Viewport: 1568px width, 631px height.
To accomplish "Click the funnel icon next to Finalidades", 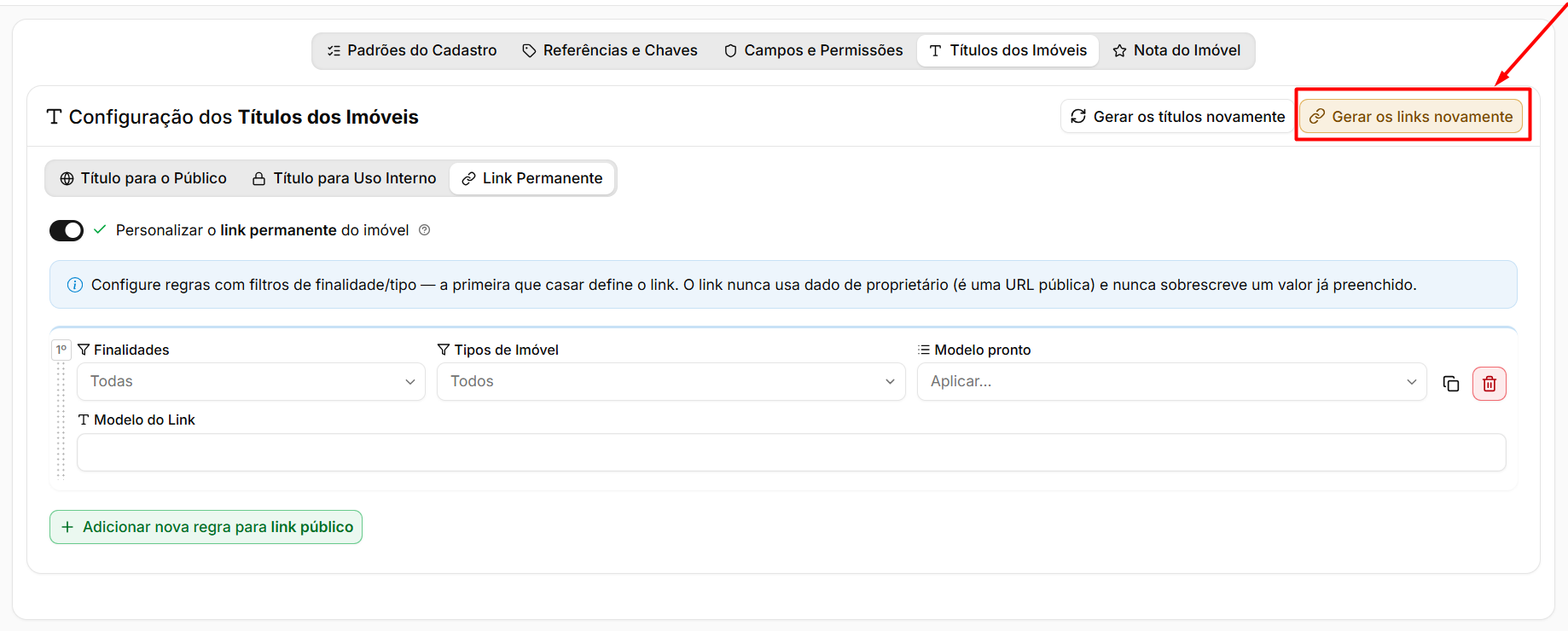I will [84, 350].
